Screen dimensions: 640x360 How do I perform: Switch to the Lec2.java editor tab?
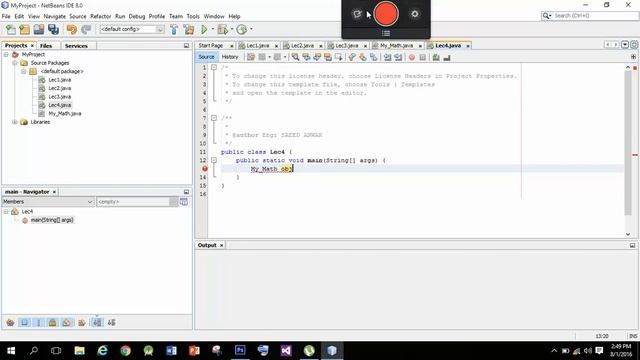302,46
